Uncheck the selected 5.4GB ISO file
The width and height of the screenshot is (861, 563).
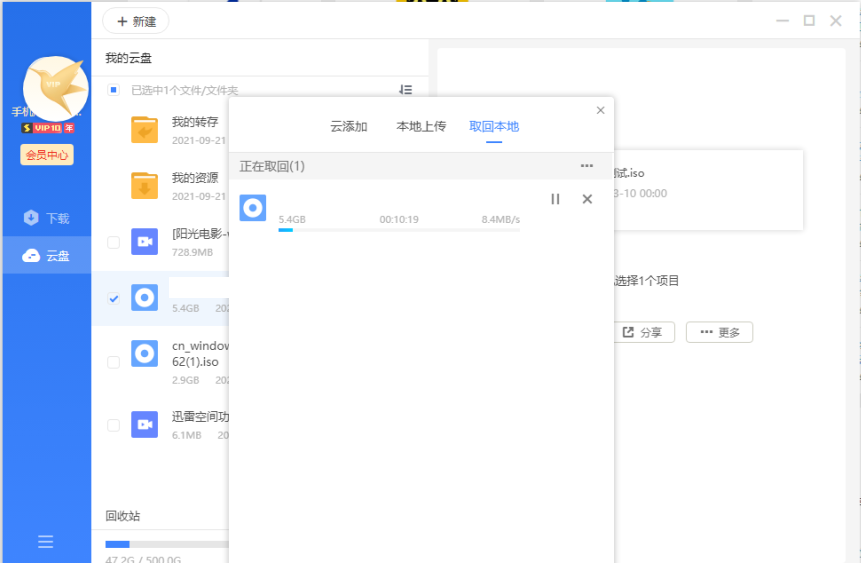click(x=113, y=299)
